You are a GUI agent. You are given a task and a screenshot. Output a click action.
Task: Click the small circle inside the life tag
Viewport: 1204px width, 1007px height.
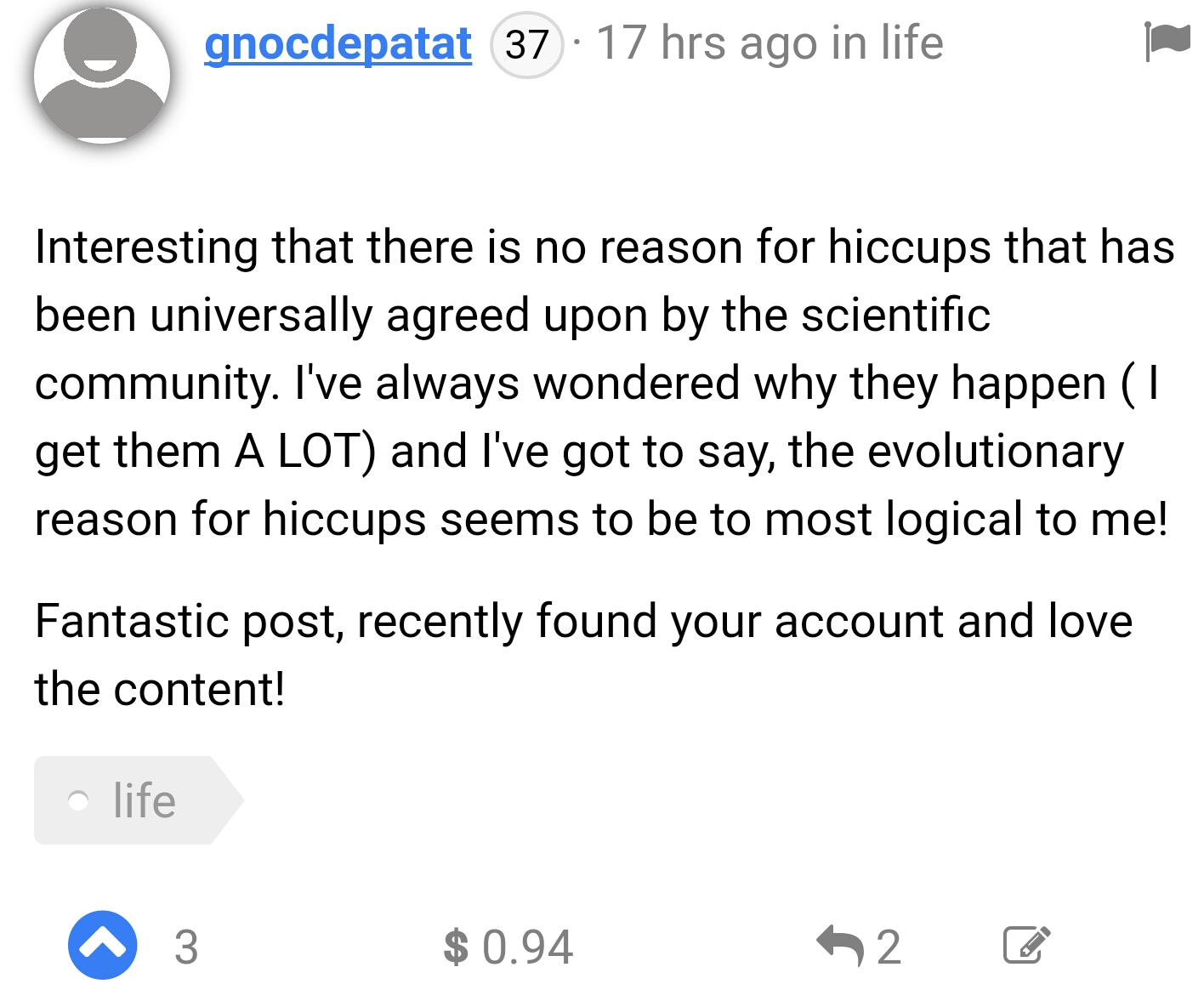coord(78,801)
